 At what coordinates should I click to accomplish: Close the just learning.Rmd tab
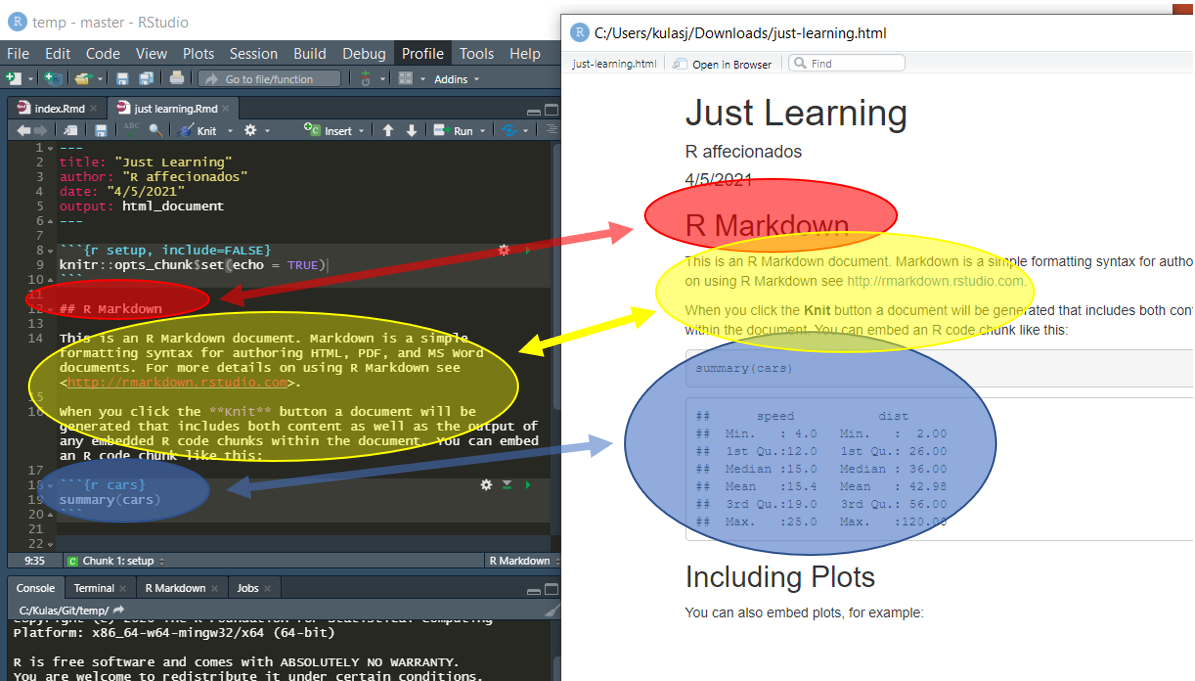226,108
